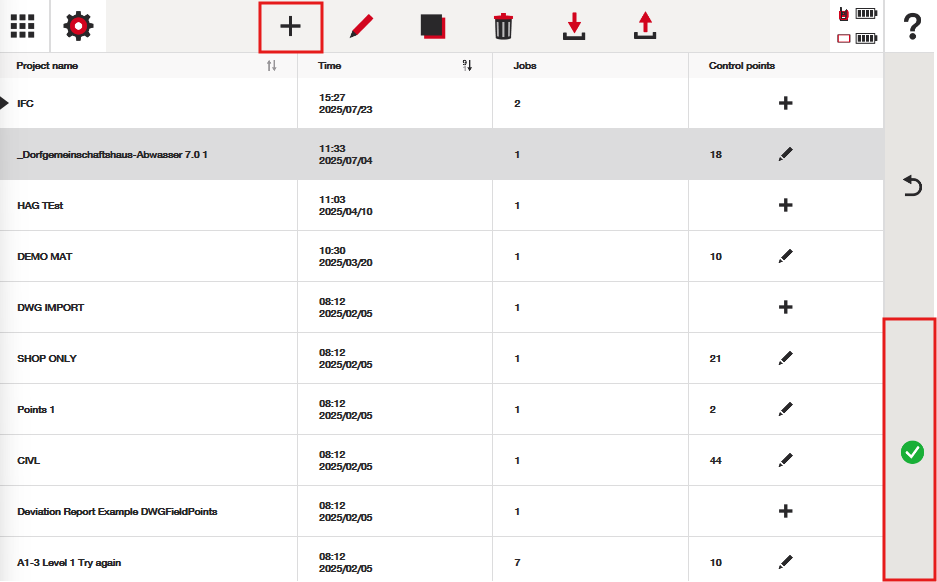
Task: Sort by Time column arrow
Action: point(467,66)
